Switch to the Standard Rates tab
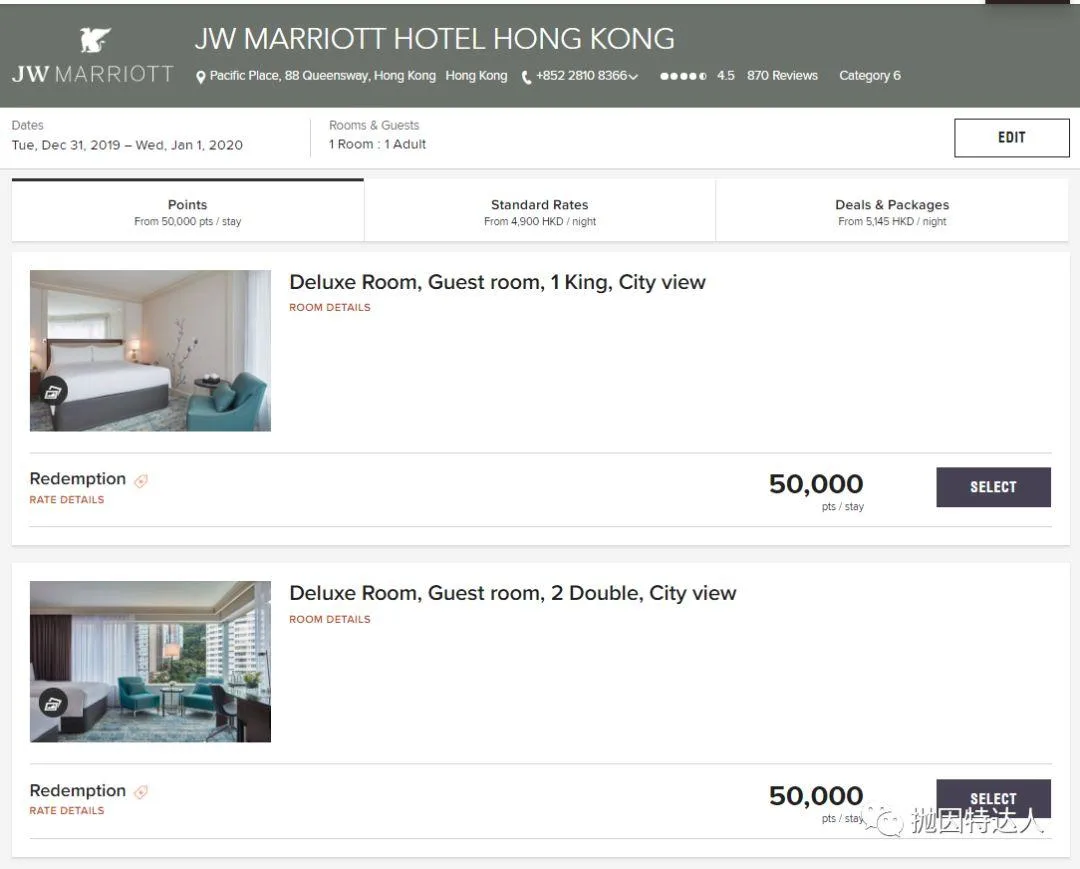Image resolution: width=1080 pixels, height=869 pixels. pyautogui.click(x=539, y=211)
